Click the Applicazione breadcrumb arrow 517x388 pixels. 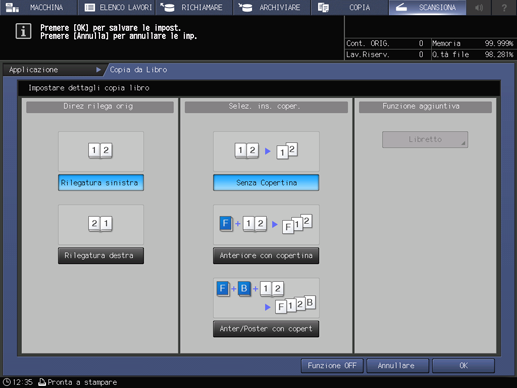point(98,70)
